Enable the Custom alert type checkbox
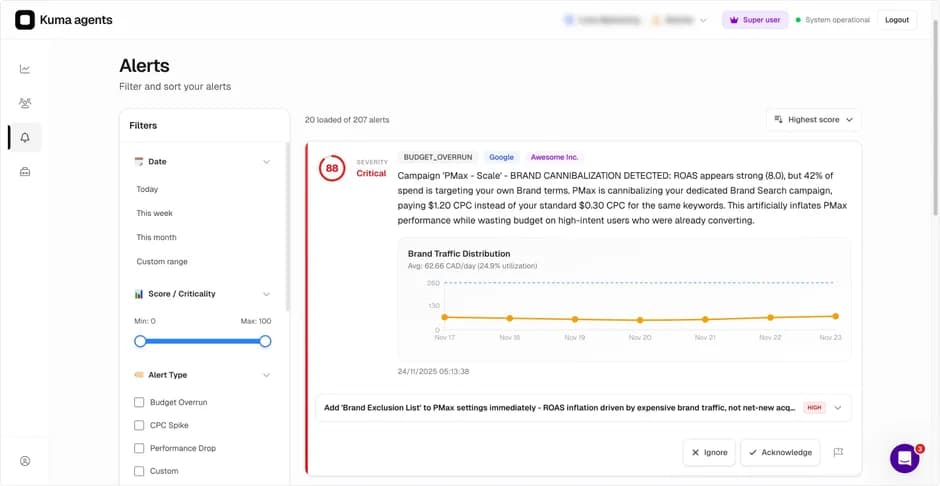This screenshot has width=940, height=486. tap(139, 471)
